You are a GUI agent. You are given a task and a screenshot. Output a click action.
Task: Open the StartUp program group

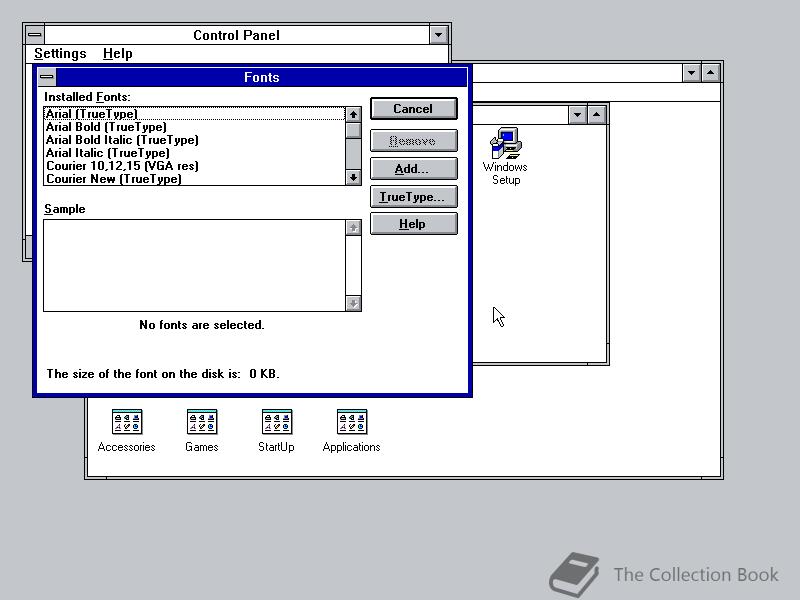click(276, 421)
